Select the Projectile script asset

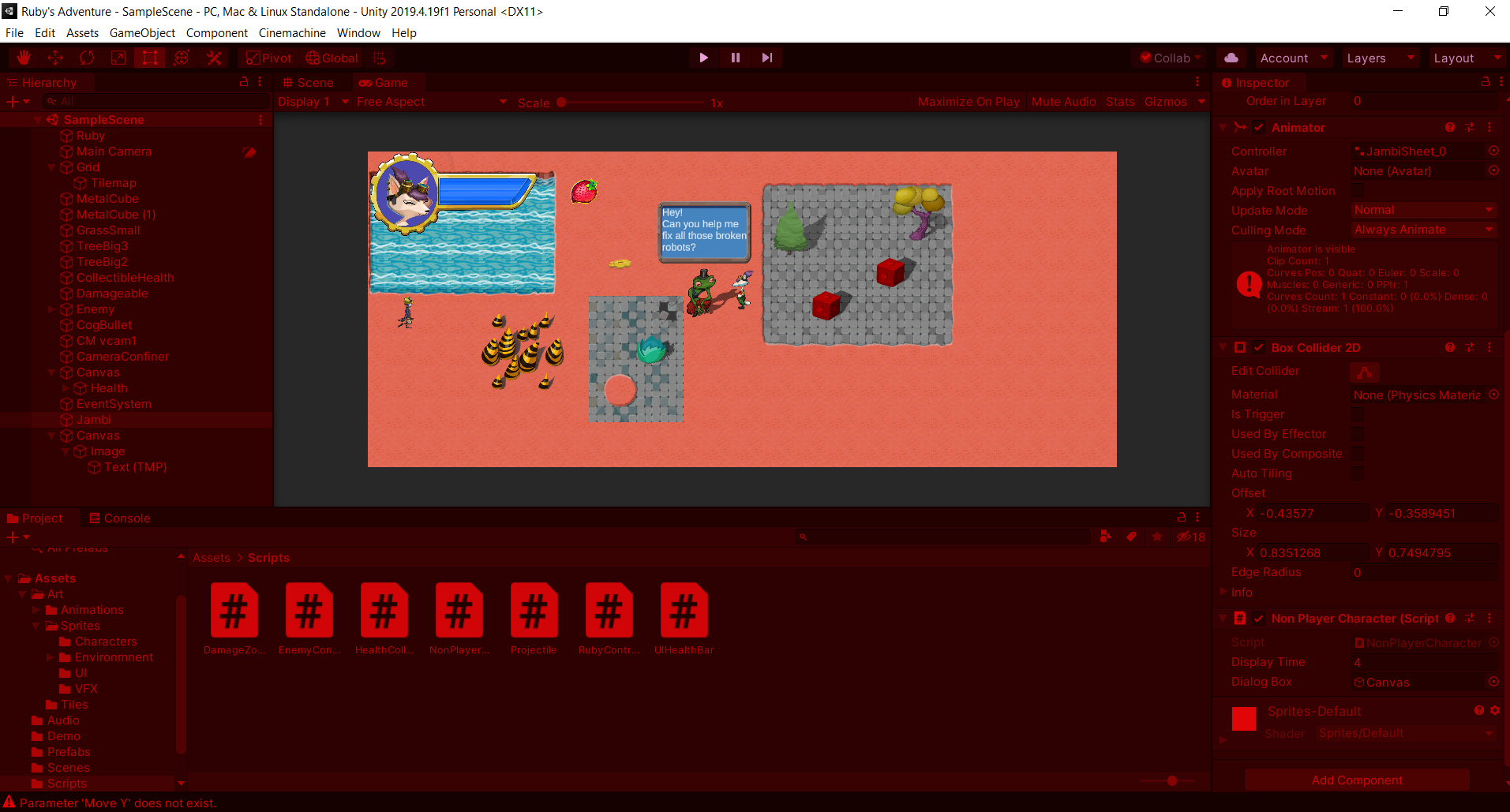coord(534,619)
